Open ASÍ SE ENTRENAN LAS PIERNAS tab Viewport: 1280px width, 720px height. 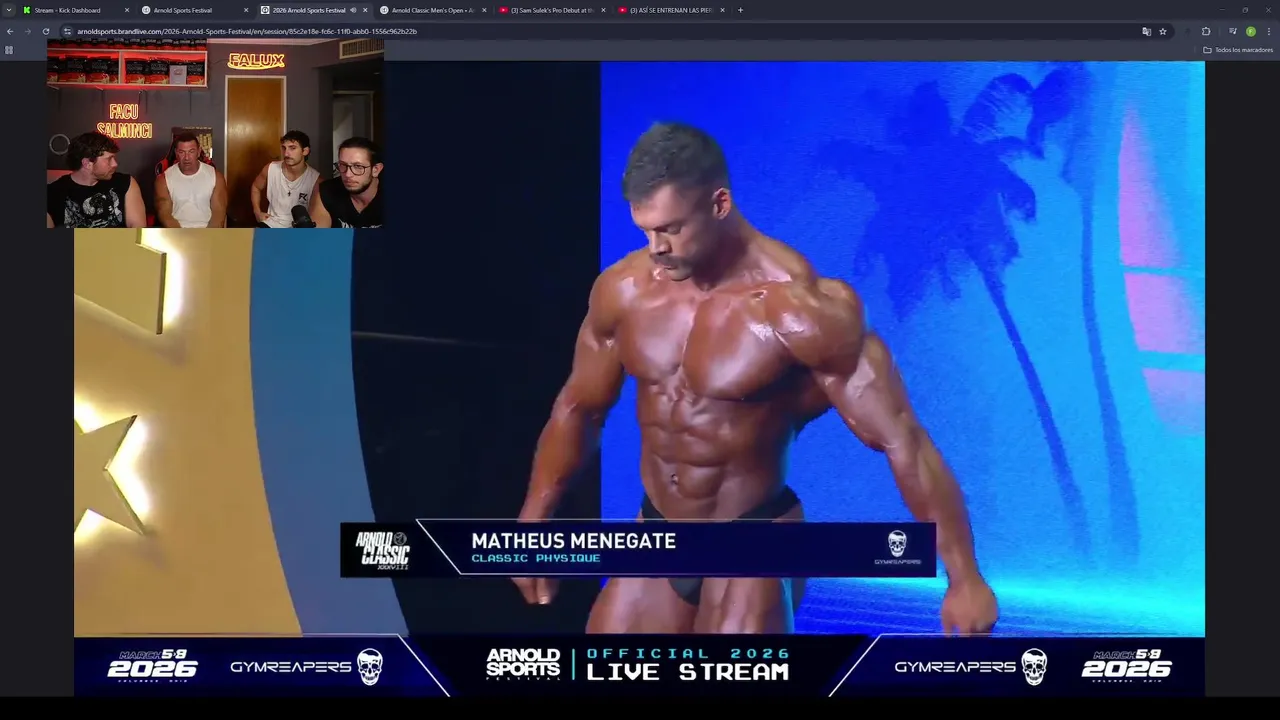[671, 10]
